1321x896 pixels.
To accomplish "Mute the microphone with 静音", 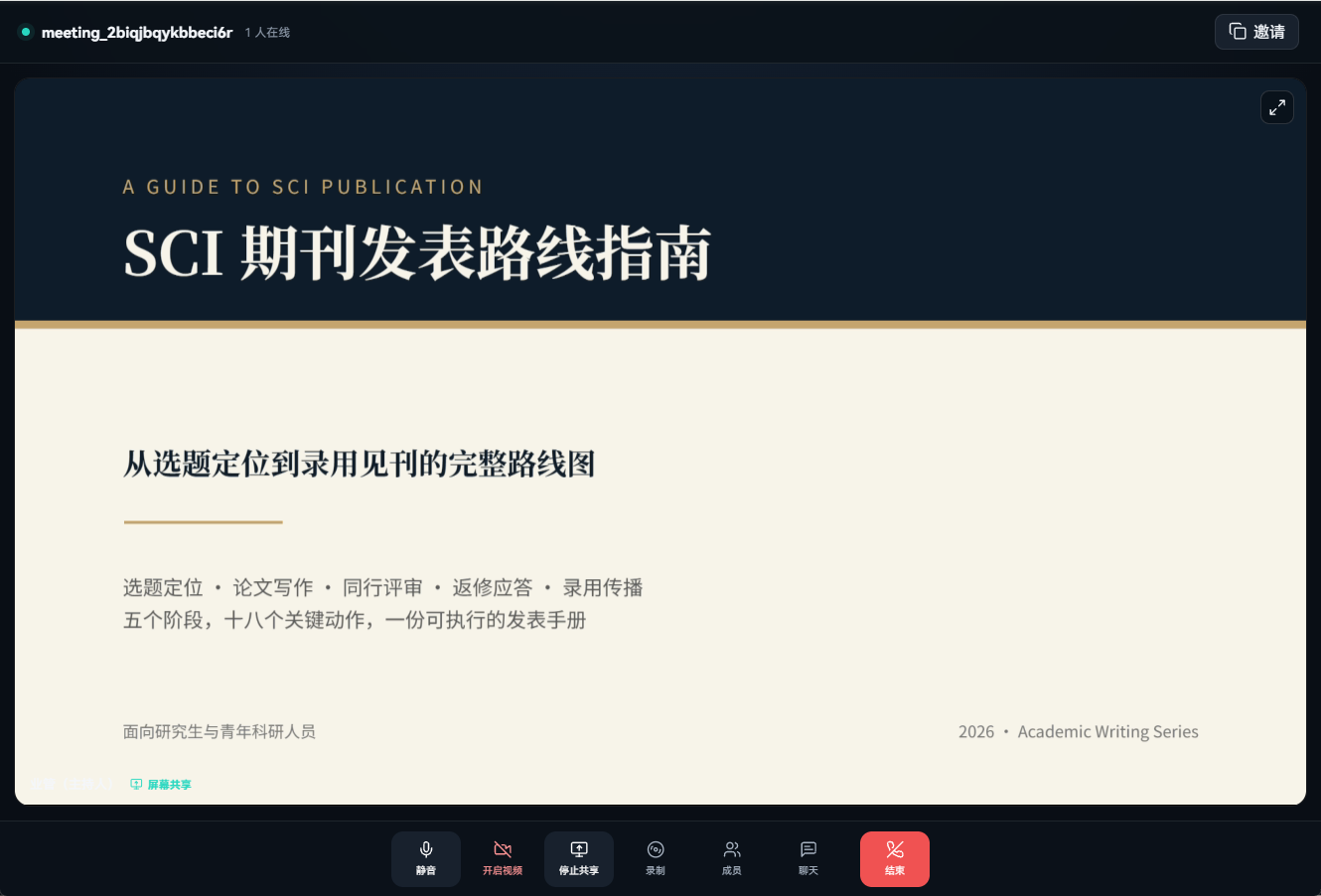I will pyautogui.click(x=426, y=859).
